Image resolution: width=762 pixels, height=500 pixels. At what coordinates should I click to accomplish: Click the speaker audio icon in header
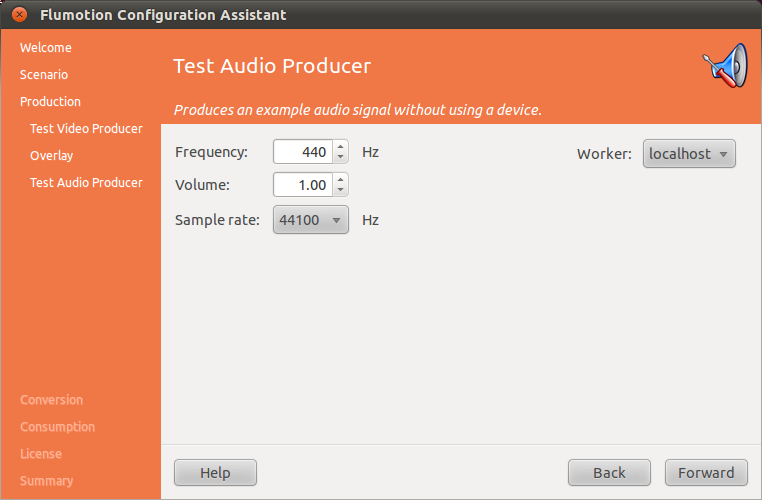pos(723,66)
